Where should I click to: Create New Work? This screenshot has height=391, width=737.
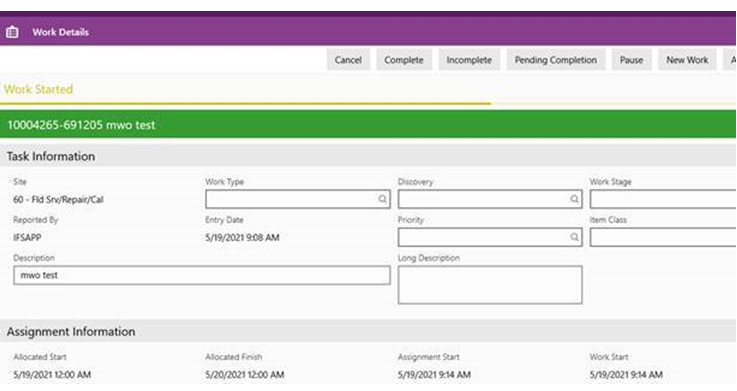coord(687,60)
